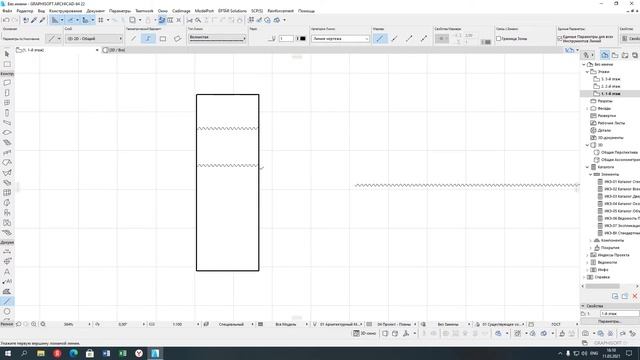This screenshot has height=360, width=640.
Task: Select the Beam tool in the toolbox
Action: coord(7,122)
